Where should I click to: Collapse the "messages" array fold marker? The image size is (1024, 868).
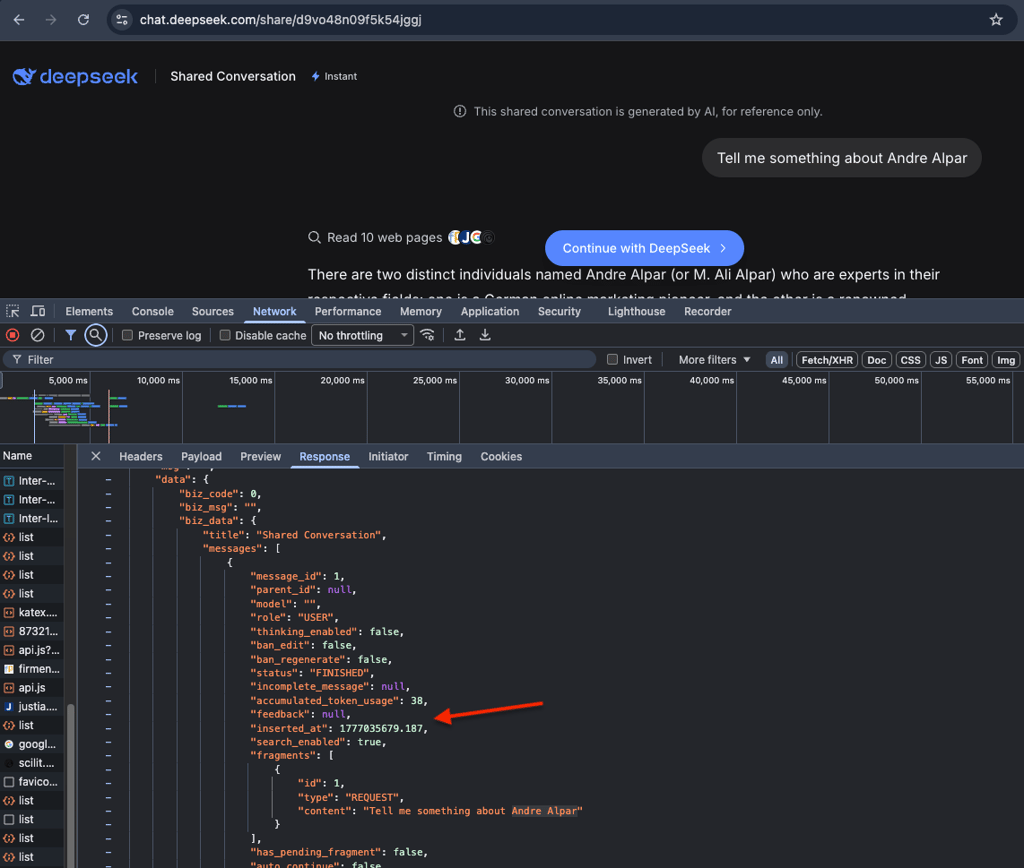tap(108, 549)
